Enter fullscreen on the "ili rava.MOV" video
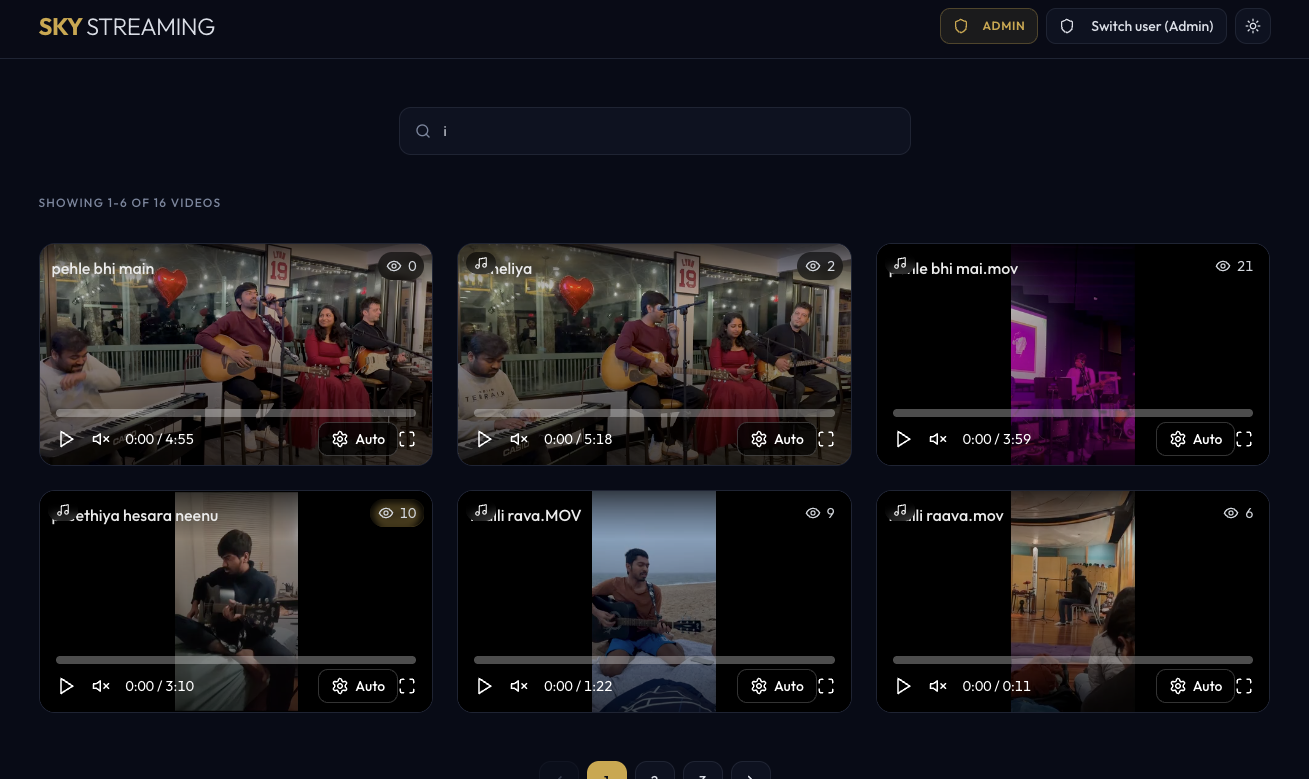 point(826,686)
